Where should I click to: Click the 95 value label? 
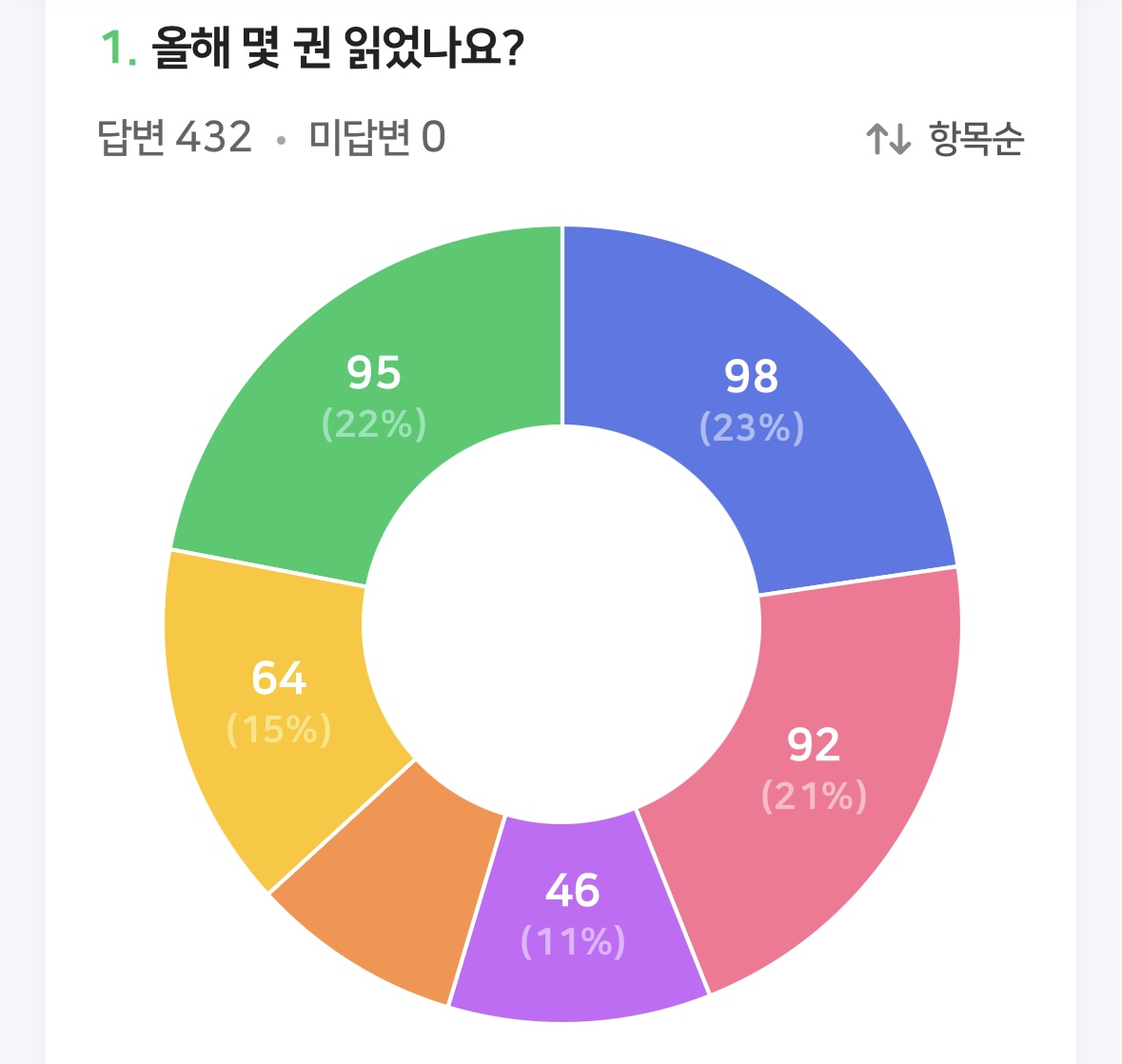[x=374, y=373]
